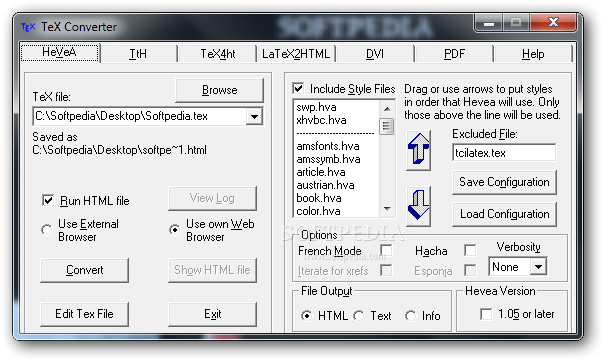Enable the Hacha checkbox

click(x=470, y=250)
